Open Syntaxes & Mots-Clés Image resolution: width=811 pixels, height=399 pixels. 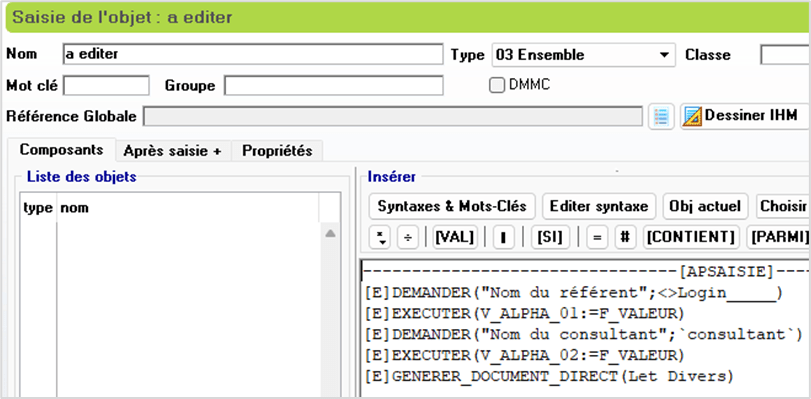click(452, 206)
